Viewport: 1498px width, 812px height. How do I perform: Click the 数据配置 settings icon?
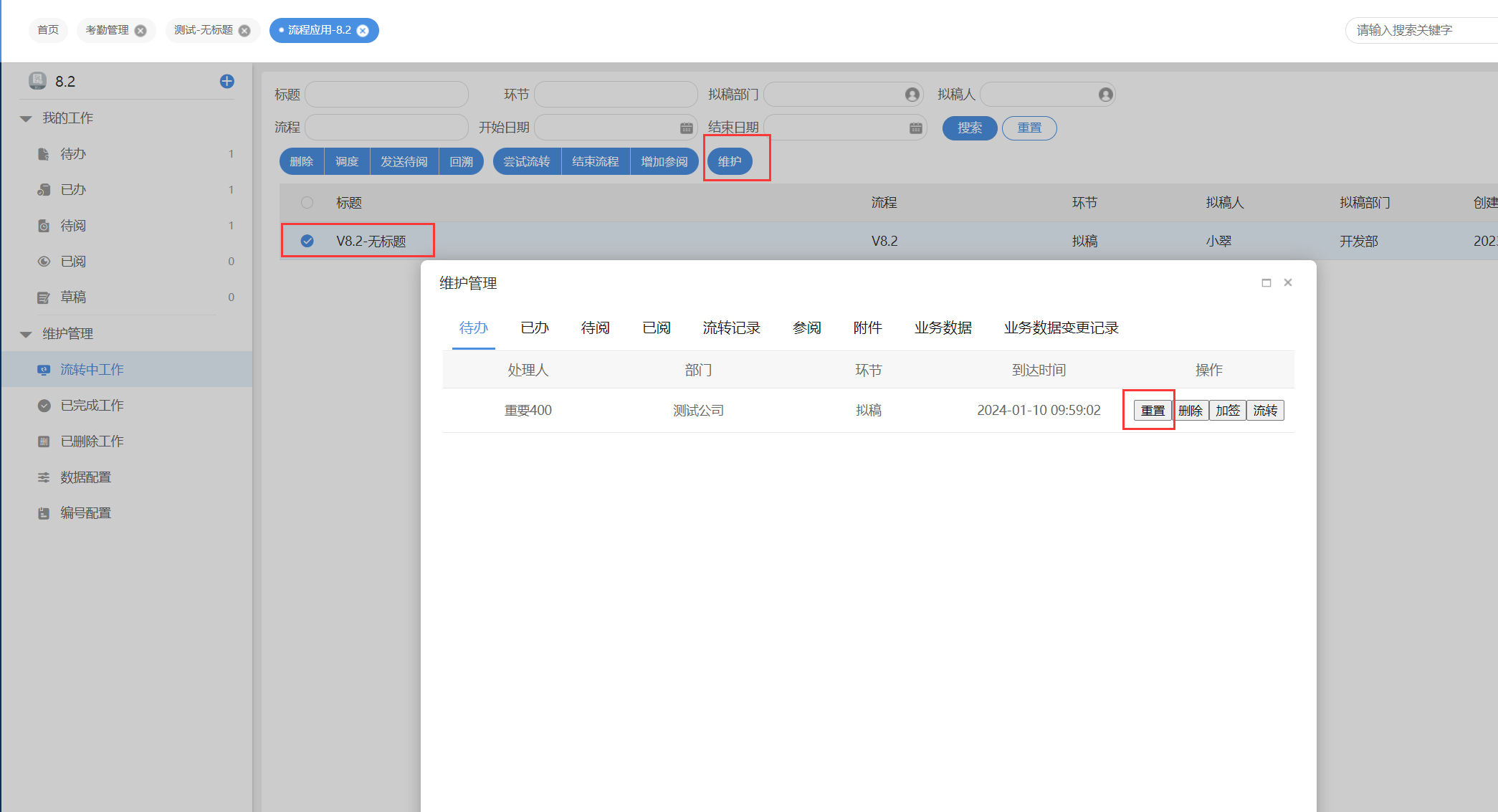pyautogui.click(x=44, y=477)
